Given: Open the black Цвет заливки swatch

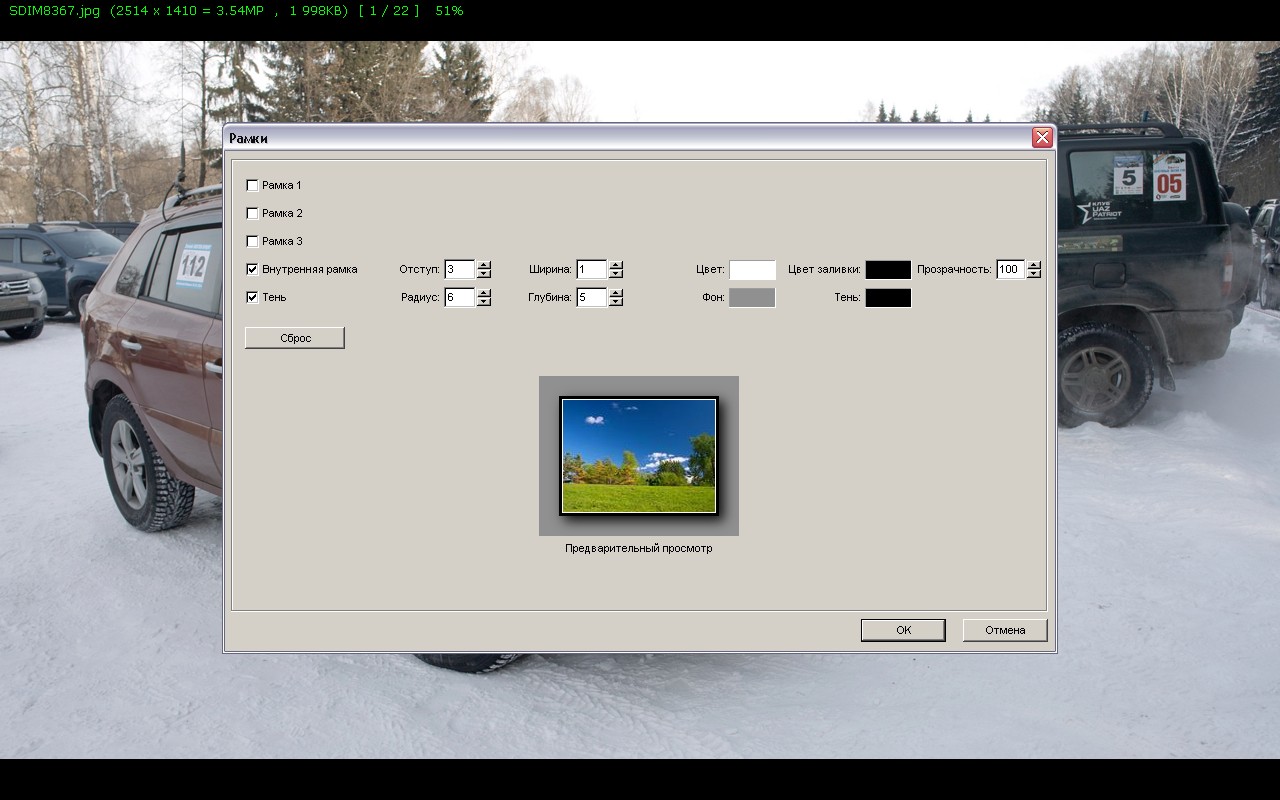Looking at the screenshot, I should pos(888,270).
